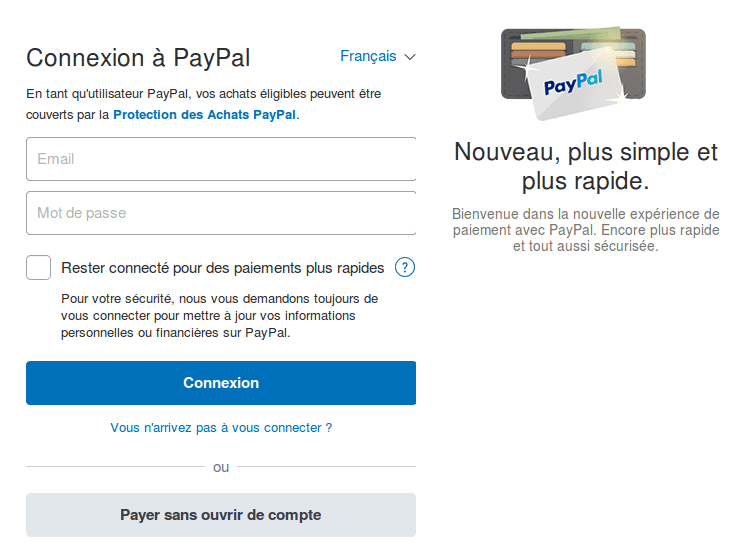
Task: Click the 'ou' divider label
Action: tap(221, 467)
